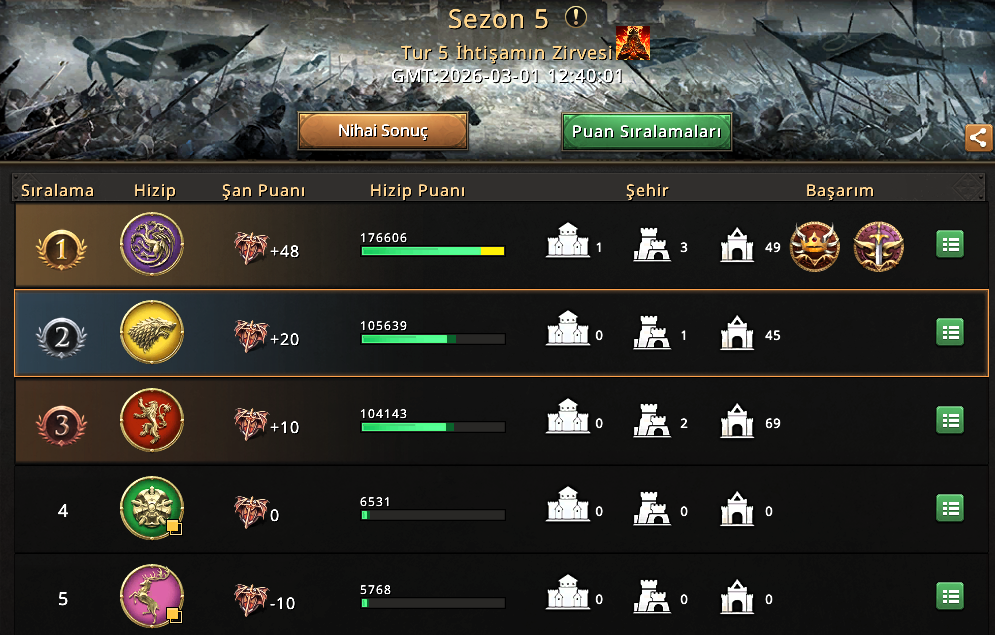Open the sword achievement badge

pos(879,247)
